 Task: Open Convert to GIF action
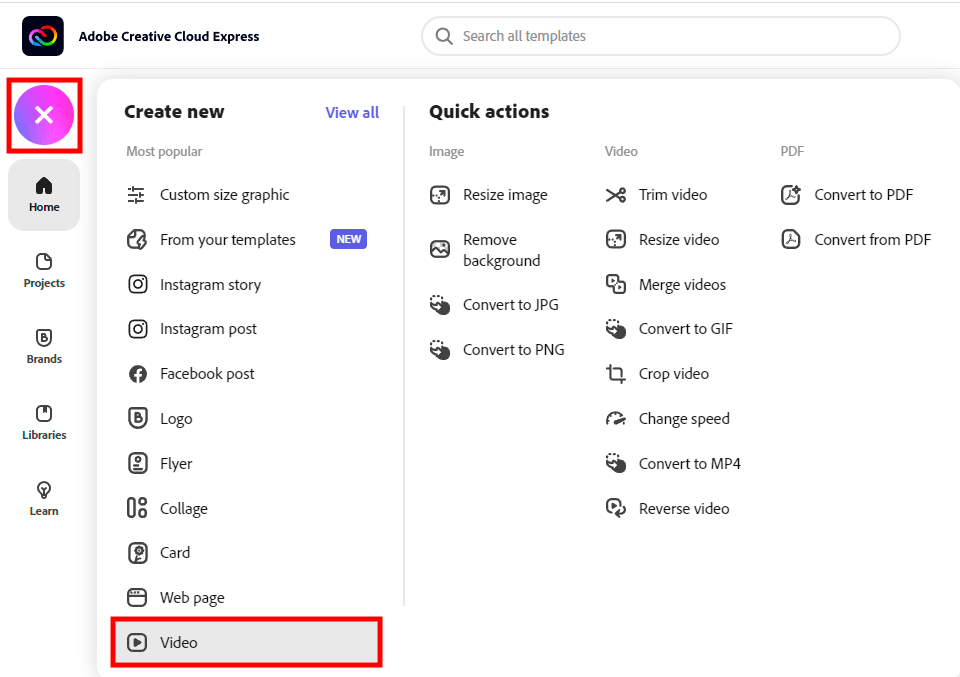pyautogui.click(x=686, y=329)
